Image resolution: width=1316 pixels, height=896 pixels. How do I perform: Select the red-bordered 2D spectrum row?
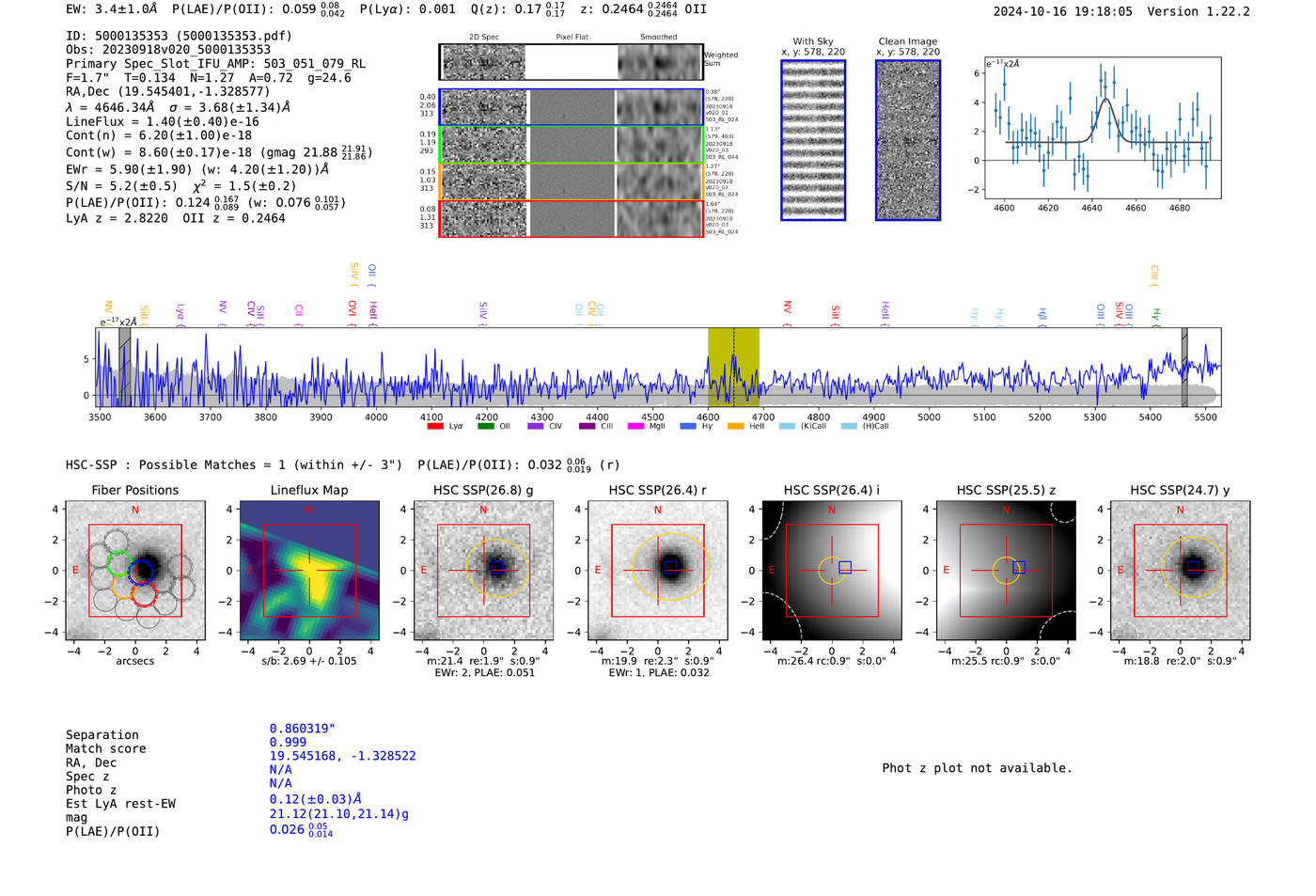(x=571, y=218)
